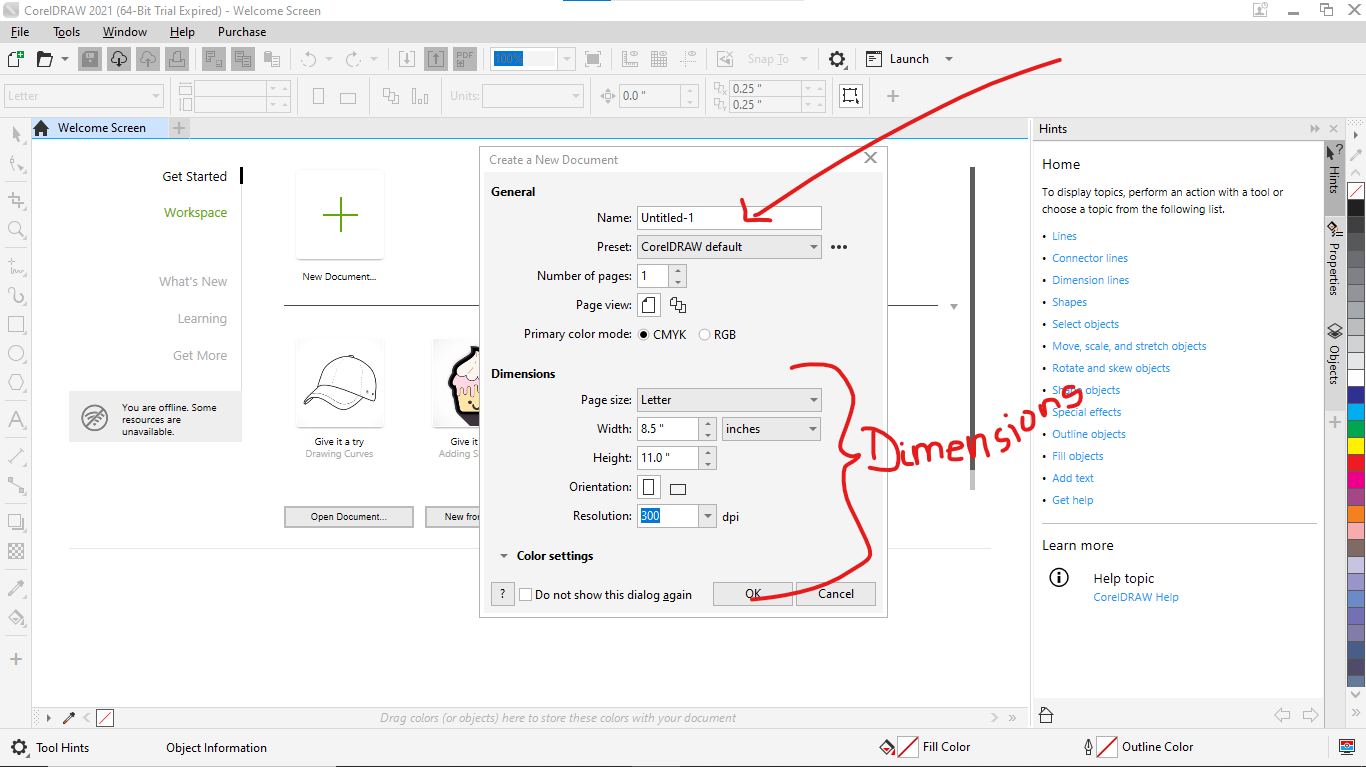
Task: Open the Help menu
Action: point(182,32)
